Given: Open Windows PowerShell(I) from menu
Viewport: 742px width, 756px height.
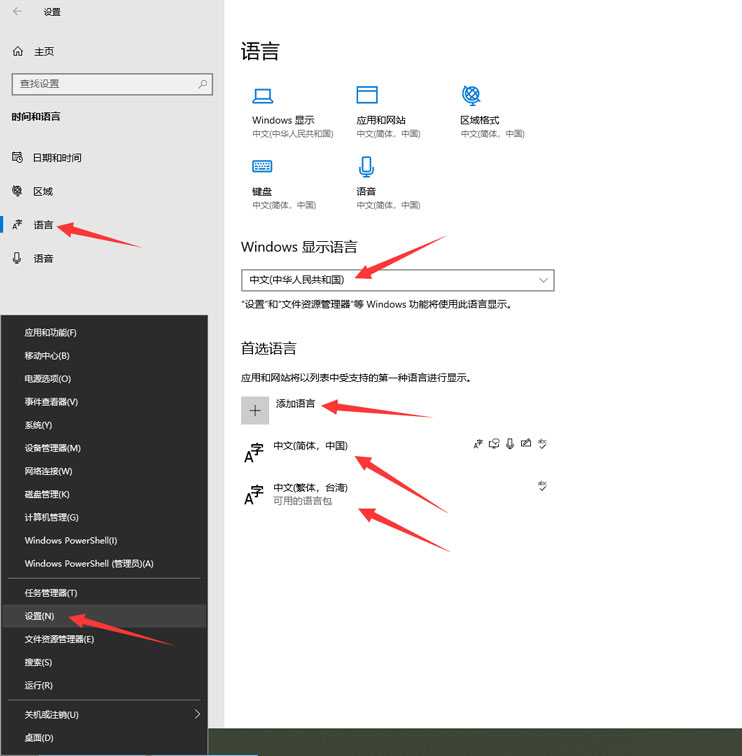Looking at the screenshot, I should tap(71, 541).
